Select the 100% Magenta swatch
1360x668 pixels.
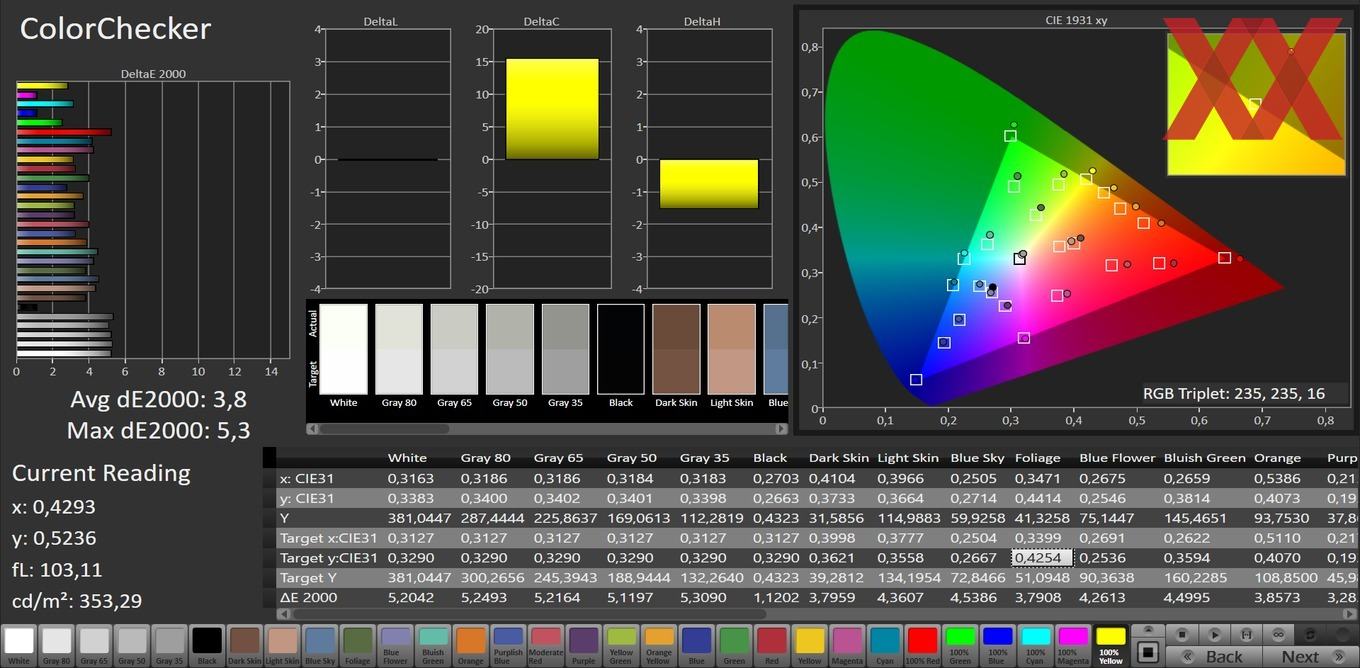[x=1073, y=645]
